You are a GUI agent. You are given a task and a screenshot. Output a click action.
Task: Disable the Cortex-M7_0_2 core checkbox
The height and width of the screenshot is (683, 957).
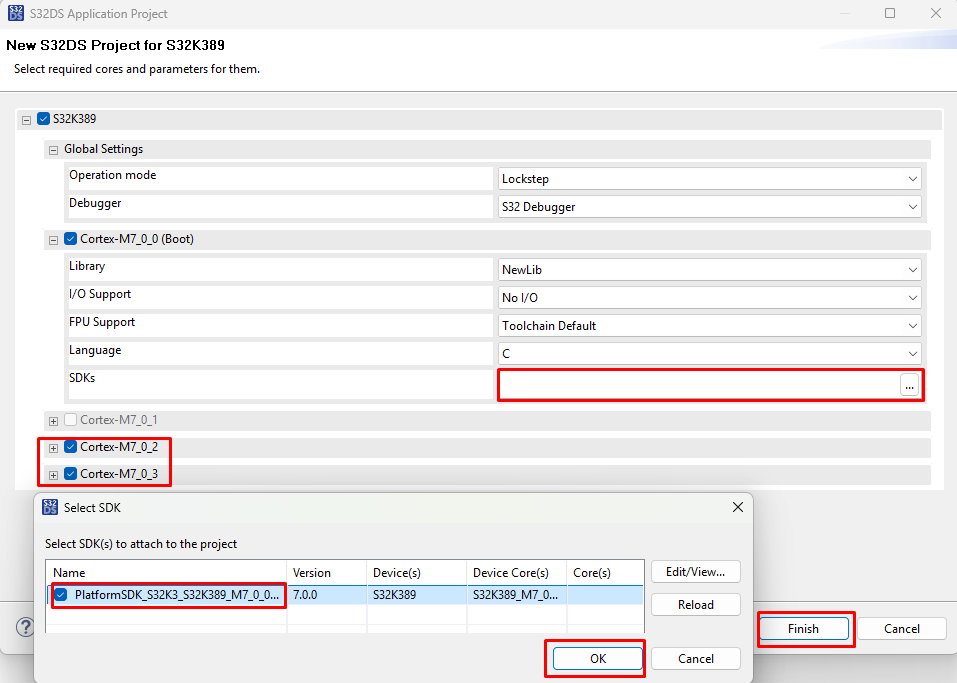tap(70, 447)
